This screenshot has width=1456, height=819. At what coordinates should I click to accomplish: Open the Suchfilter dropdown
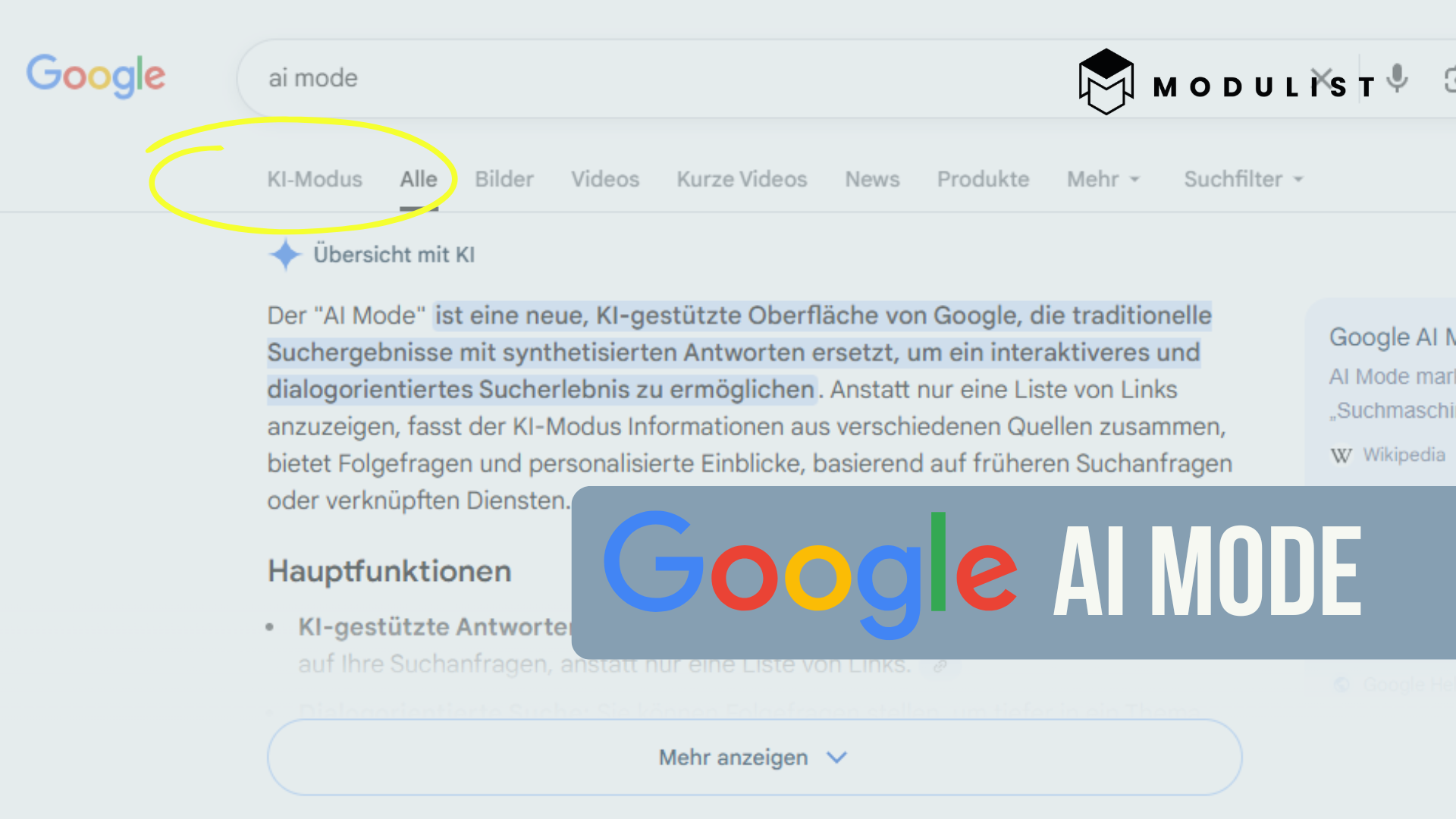point(1241,180)
